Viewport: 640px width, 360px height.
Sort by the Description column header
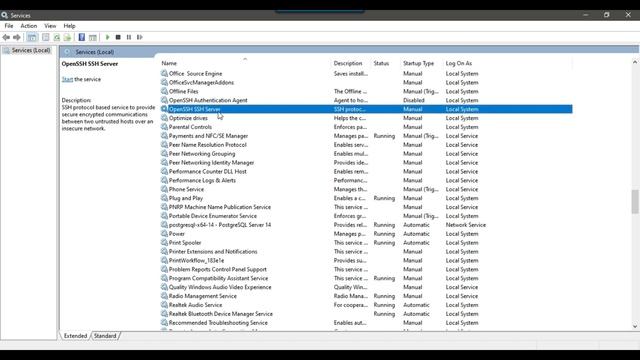click(x=351, y=63)
